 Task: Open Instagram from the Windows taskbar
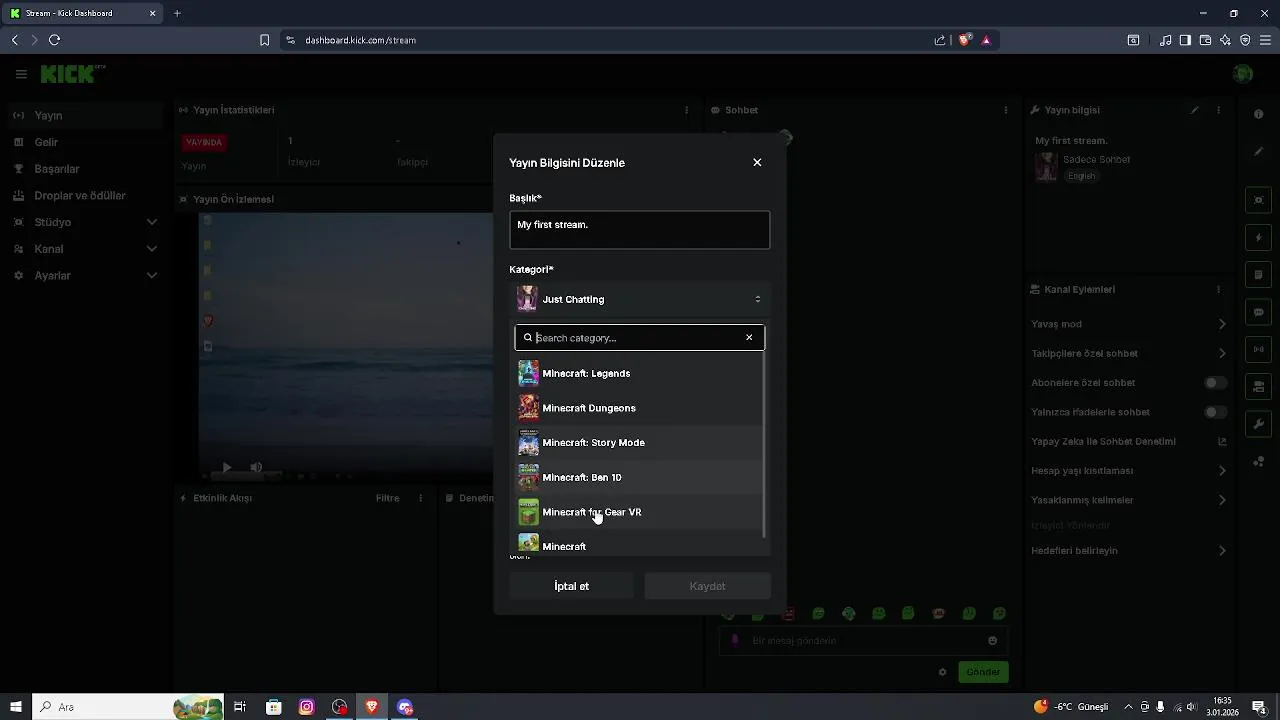pos(307,707)
